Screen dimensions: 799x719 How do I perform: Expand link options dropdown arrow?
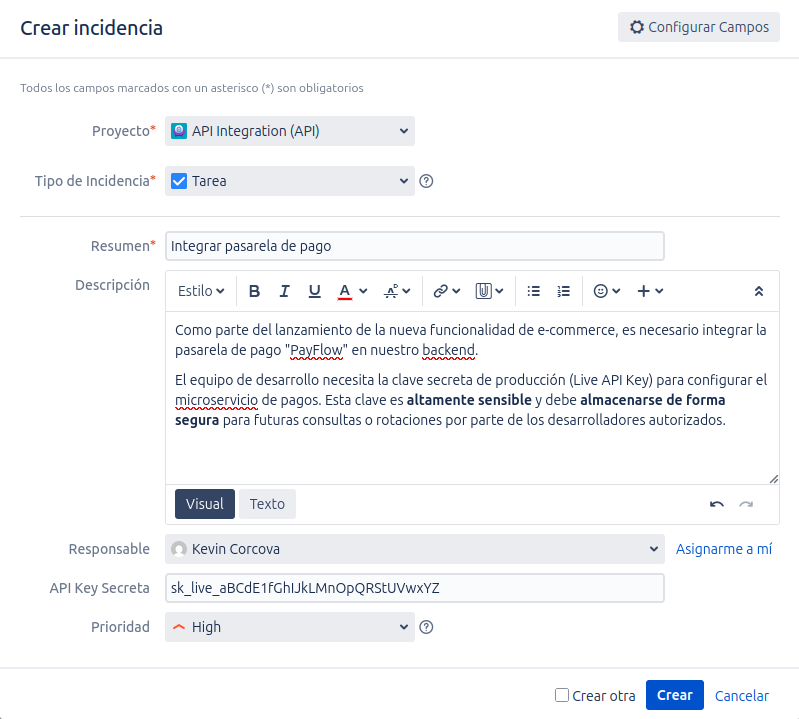[x=456, y=291]
